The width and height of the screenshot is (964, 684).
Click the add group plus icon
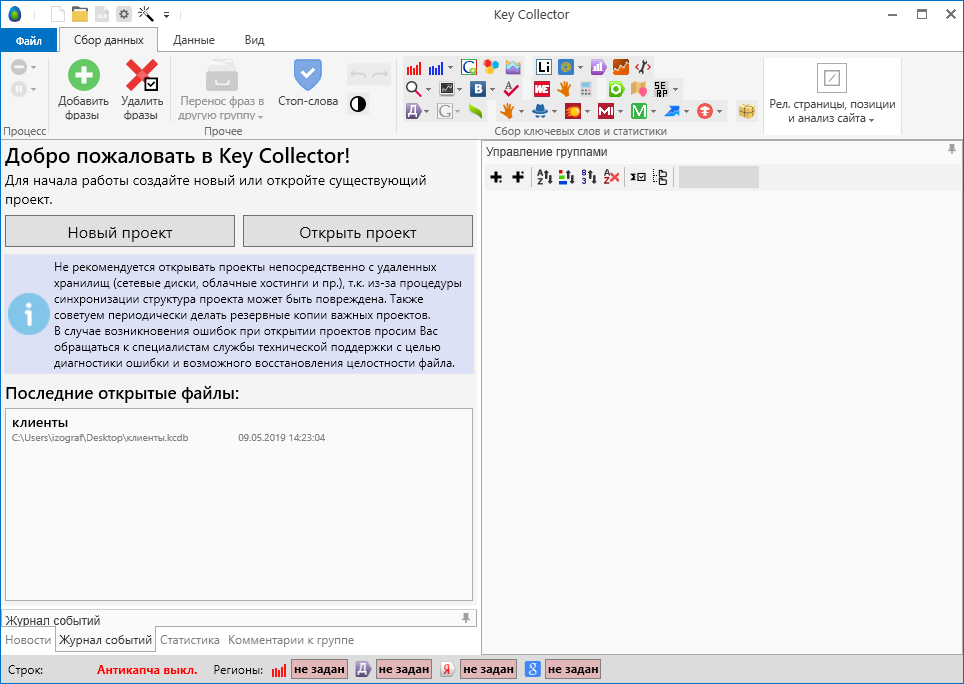point(496,178)
